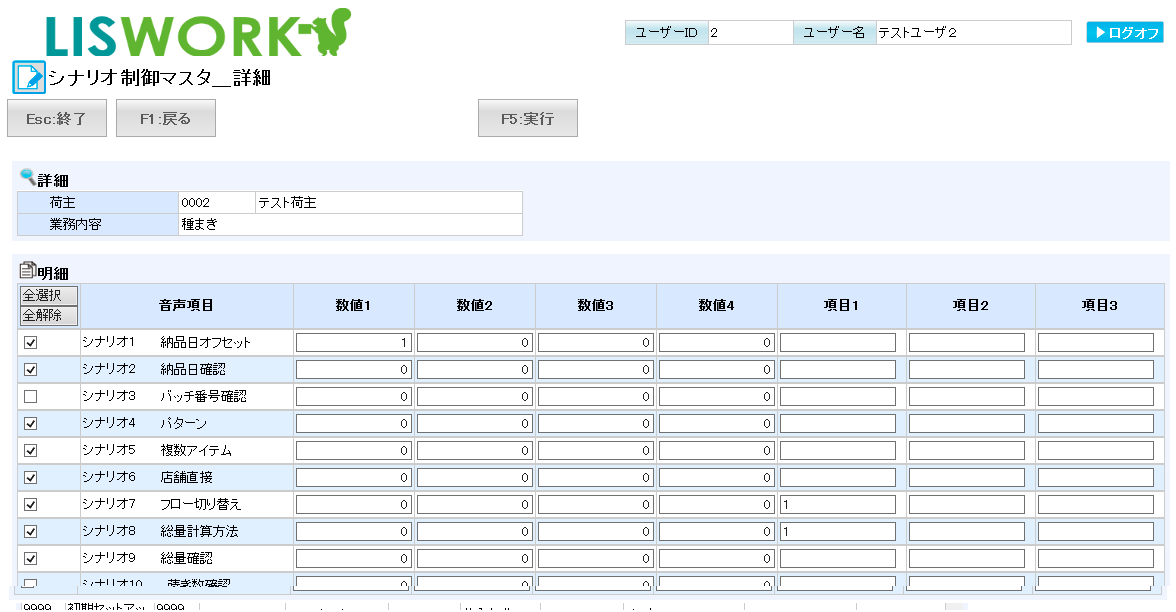Select the 項目3 field for シナリオ2 納品日確認

(1096, 369)
